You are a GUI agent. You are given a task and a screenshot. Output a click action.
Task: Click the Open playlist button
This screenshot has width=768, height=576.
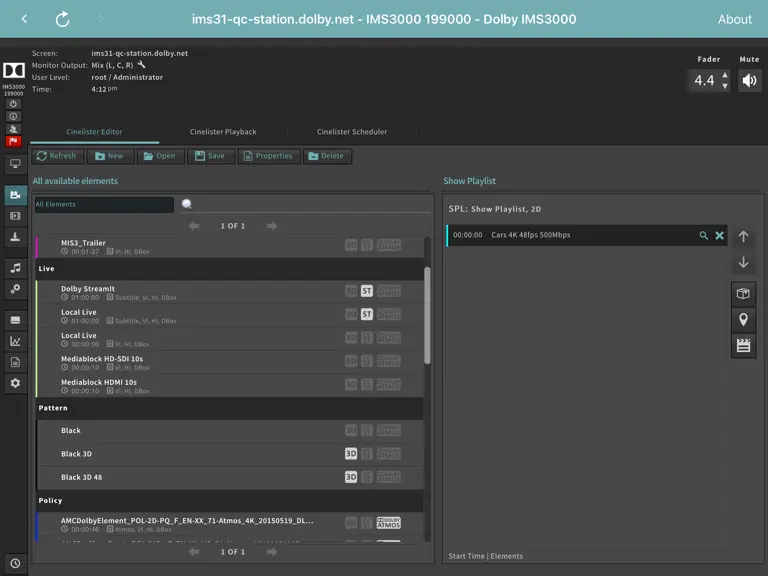coord(160,156)
